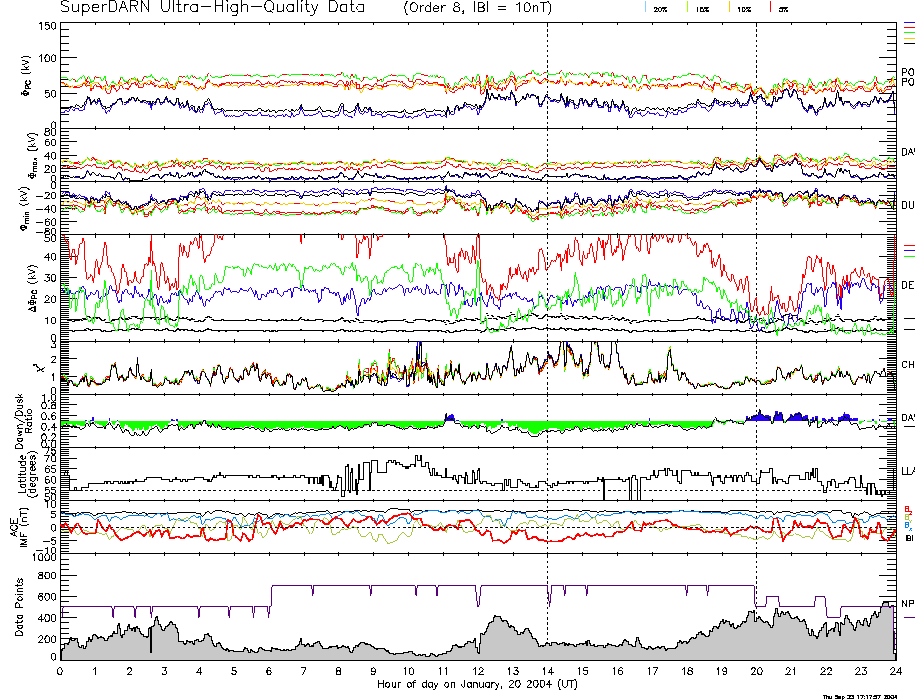Click the 15% legend label
The height and width of the screenshot is (700, 915).
(x=702, y=8)
